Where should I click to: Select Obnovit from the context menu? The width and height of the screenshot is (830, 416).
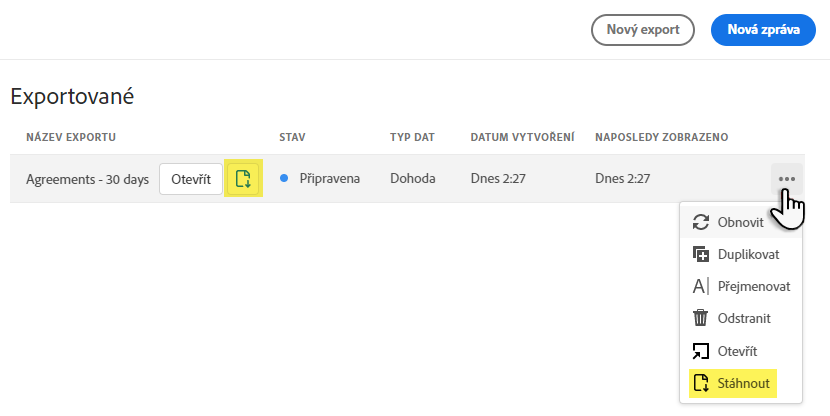741,222
